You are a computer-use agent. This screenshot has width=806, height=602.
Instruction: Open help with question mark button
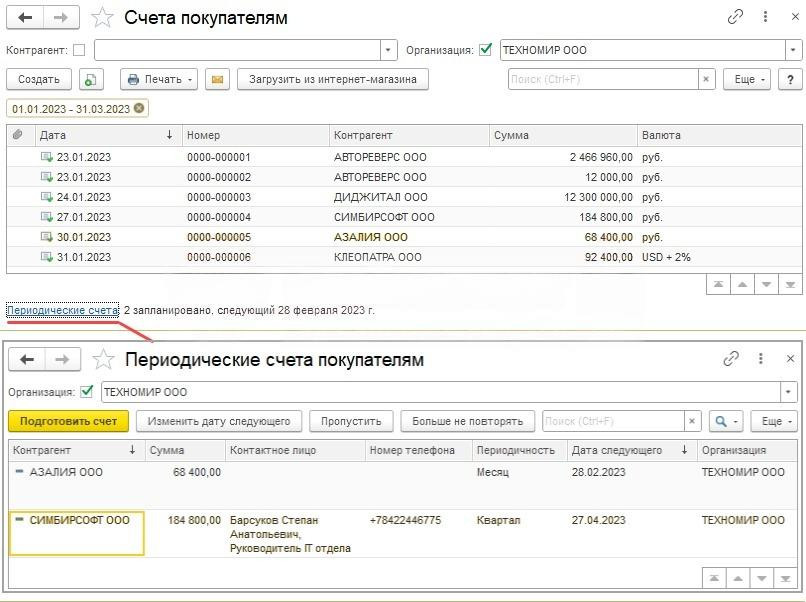click(x=790, y=80)
